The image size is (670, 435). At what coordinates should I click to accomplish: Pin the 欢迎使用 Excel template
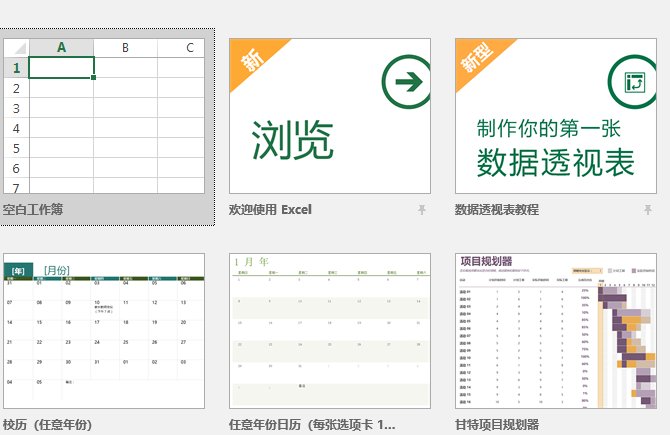click(x=421, y=209)
